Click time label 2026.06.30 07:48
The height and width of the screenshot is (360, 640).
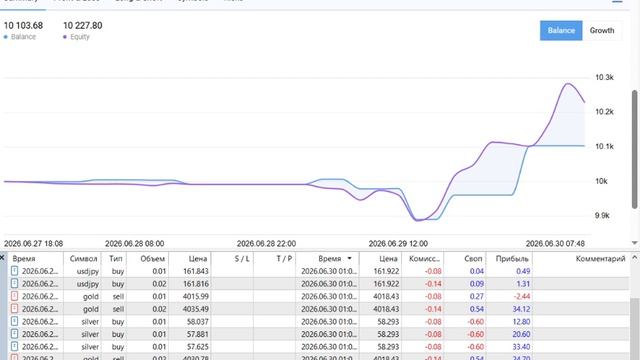click(555, 244)
